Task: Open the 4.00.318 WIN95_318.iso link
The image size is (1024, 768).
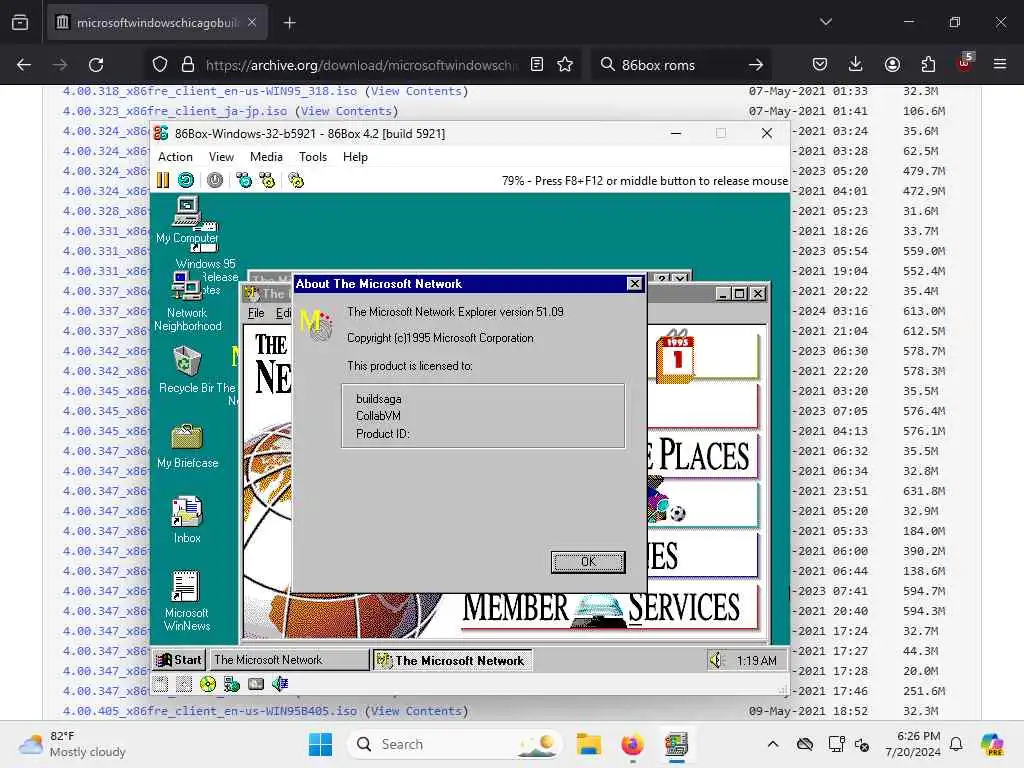Action: point(210,91)
